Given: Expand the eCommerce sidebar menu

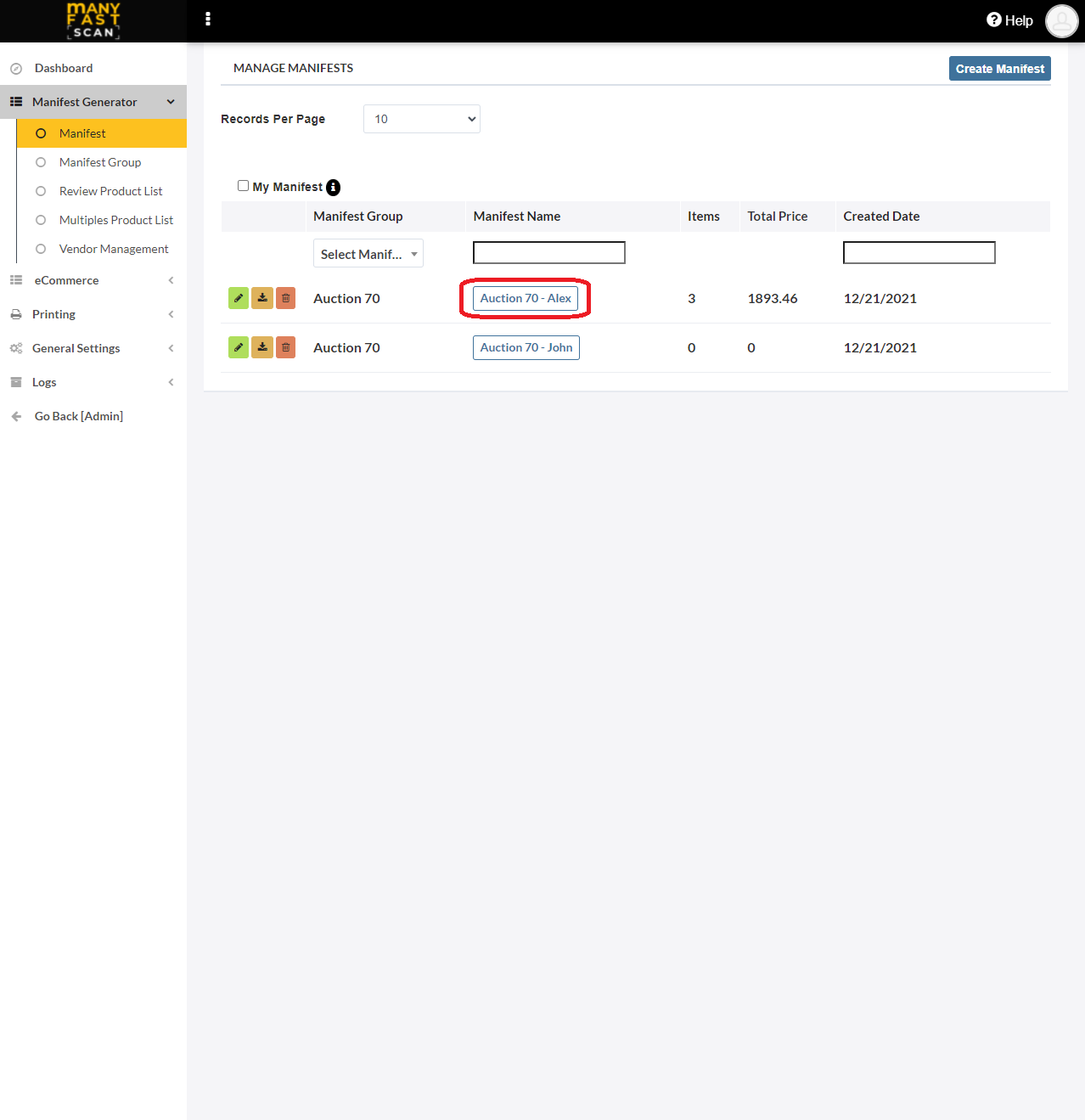Looking at the screenshot, I should click(93, 280).
